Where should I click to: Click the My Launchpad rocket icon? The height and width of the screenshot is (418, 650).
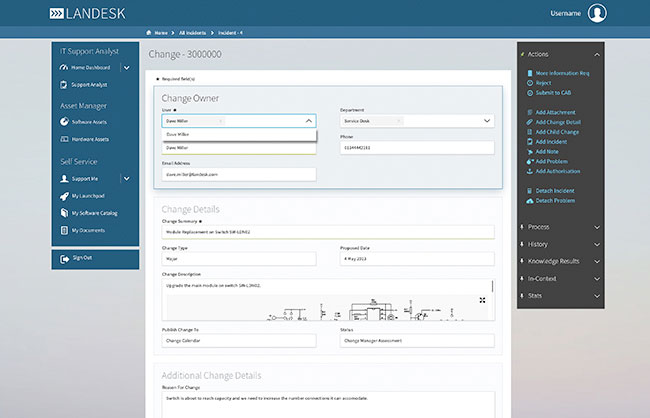tap(62, 195)
